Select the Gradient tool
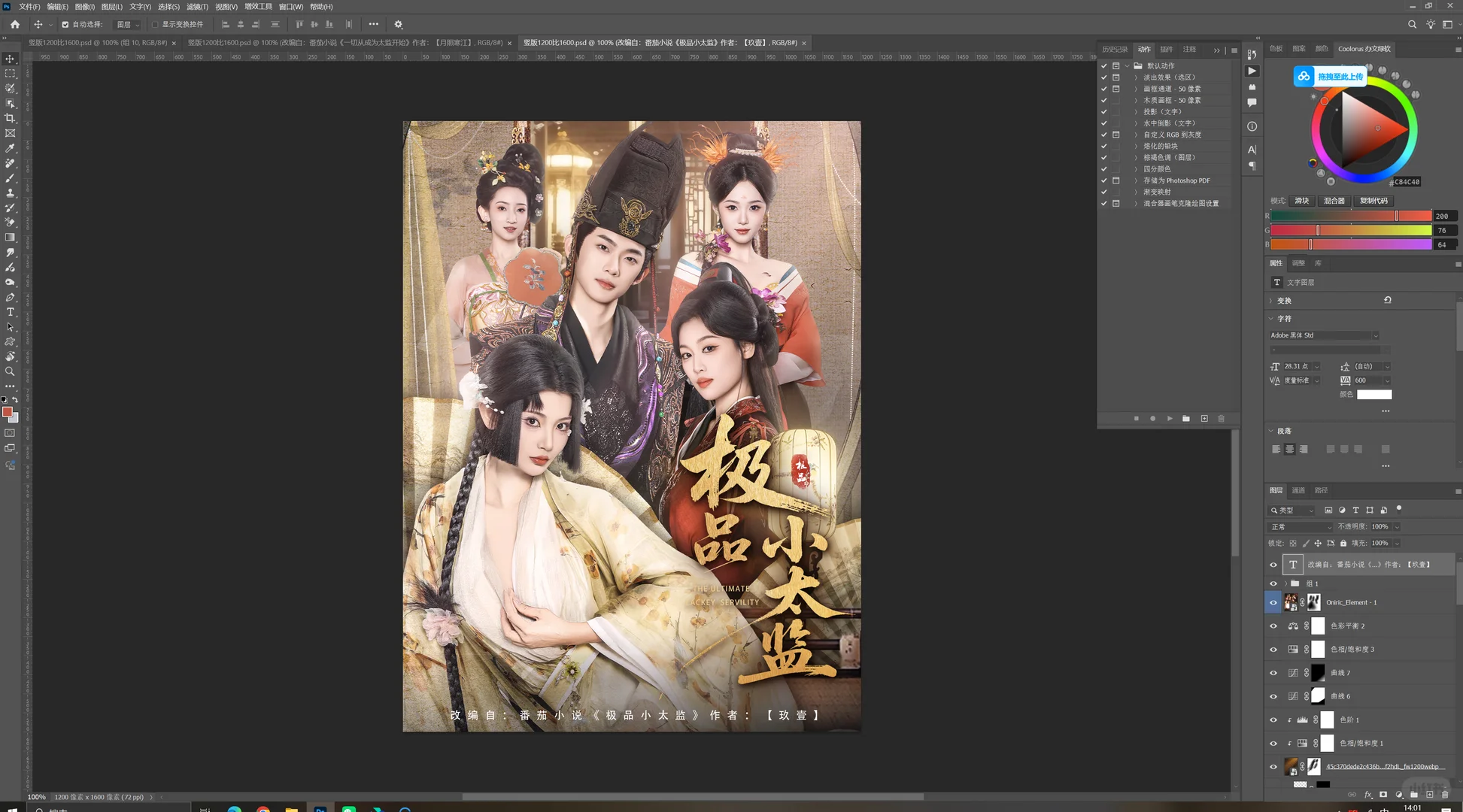 [x=11, y=238]
